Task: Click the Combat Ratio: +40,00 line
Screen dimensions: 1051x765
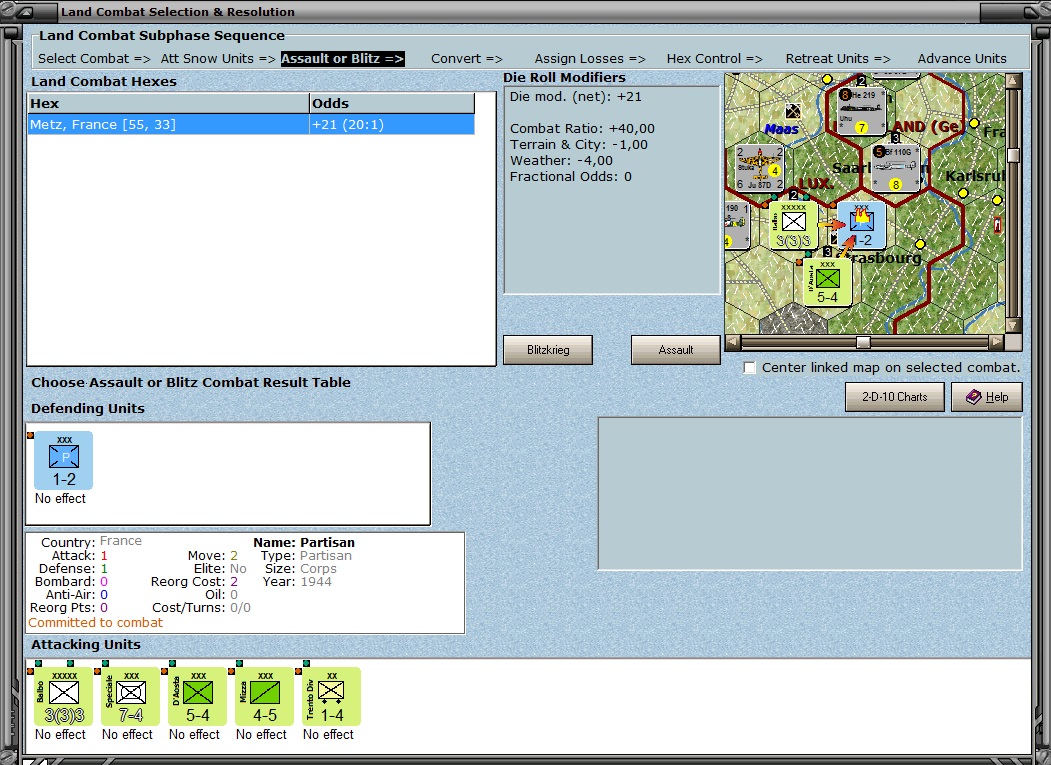Action: (x=582, y=129)
